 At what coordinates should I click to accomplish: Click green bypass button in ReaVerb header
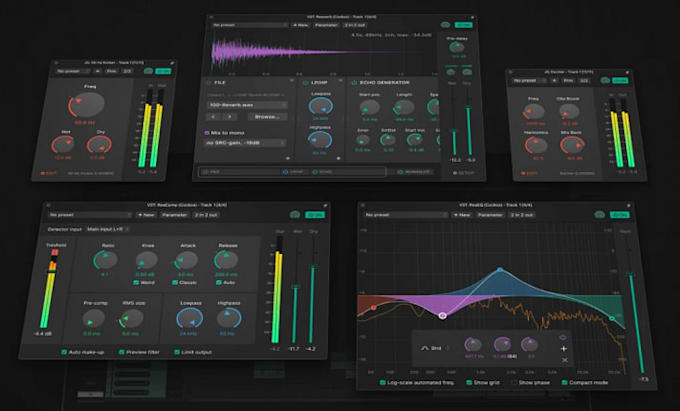(464, 25)
